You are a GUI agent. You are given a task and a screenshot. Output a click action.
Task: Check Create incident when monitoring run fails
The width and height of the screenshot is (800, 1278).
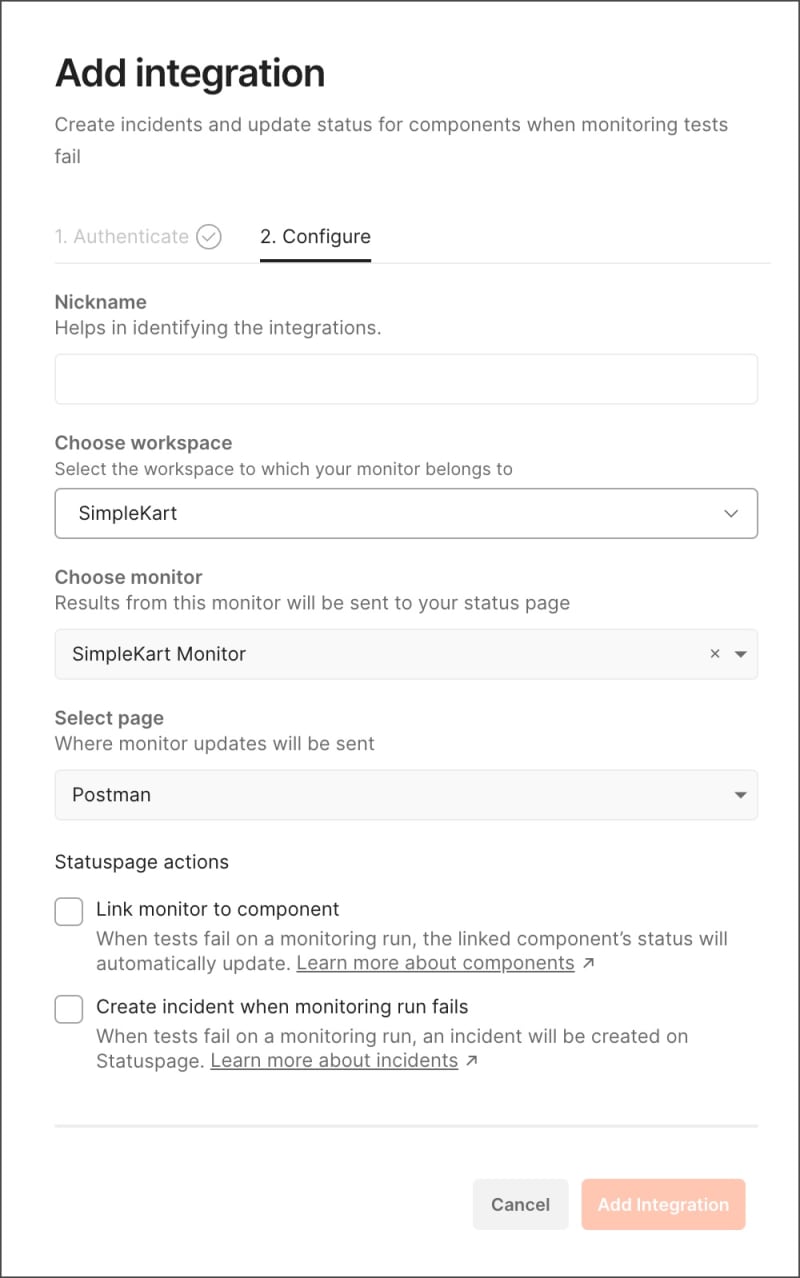[x=68, y=1009]
